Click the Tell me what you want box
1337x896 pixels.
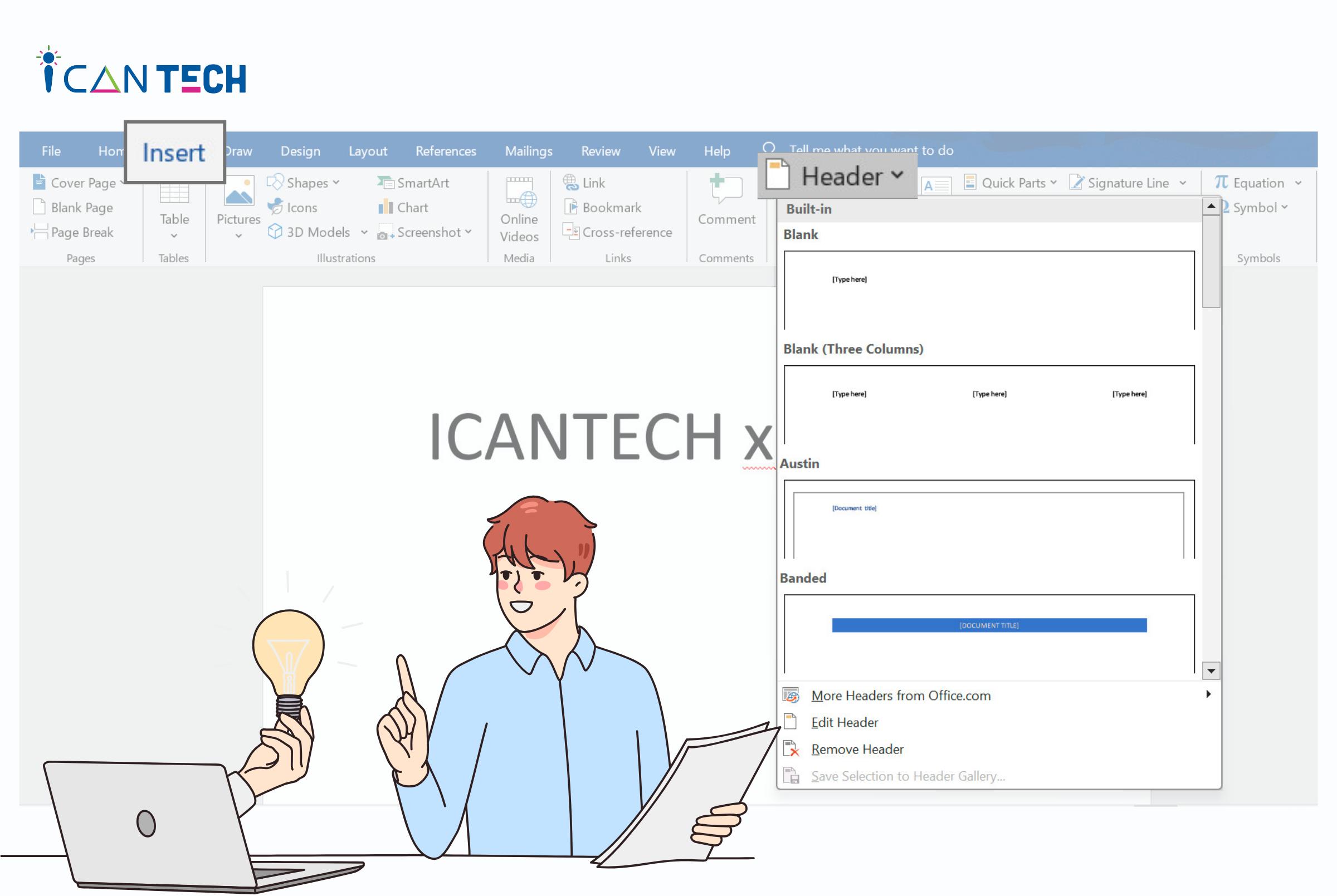coord(871,150)
